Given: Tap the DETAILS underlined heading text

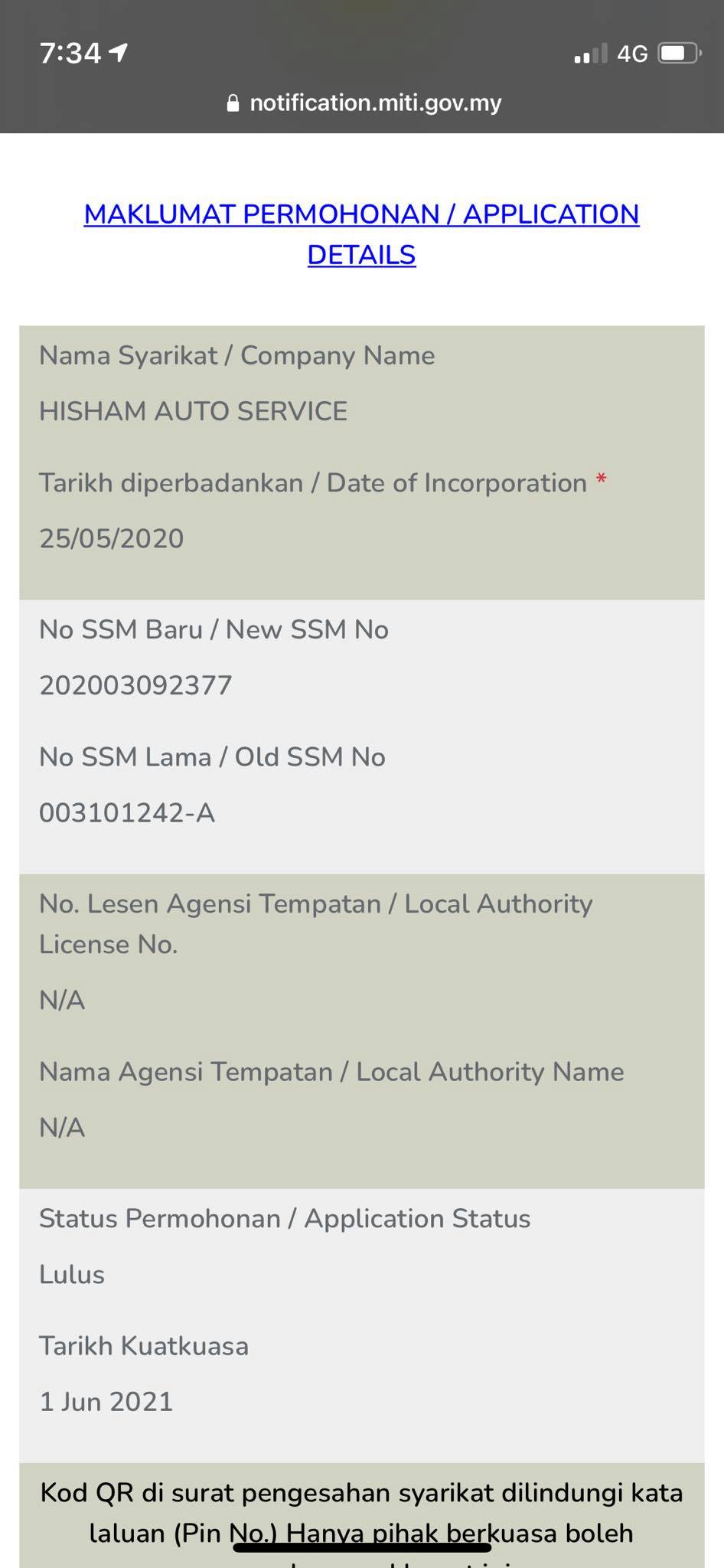Looking at the screenshot, I should click(361, 255).
